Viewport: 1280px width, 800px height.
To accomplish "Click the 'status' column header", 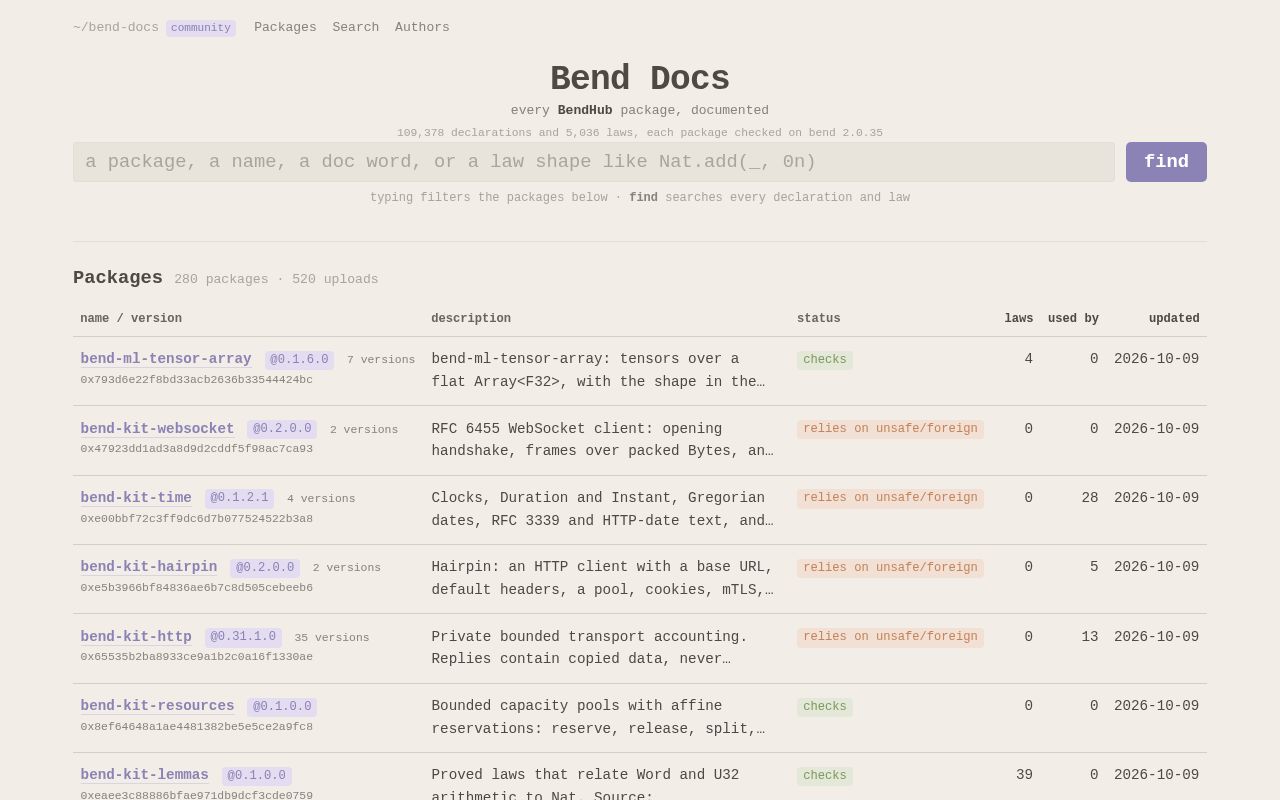I will 819,319.
